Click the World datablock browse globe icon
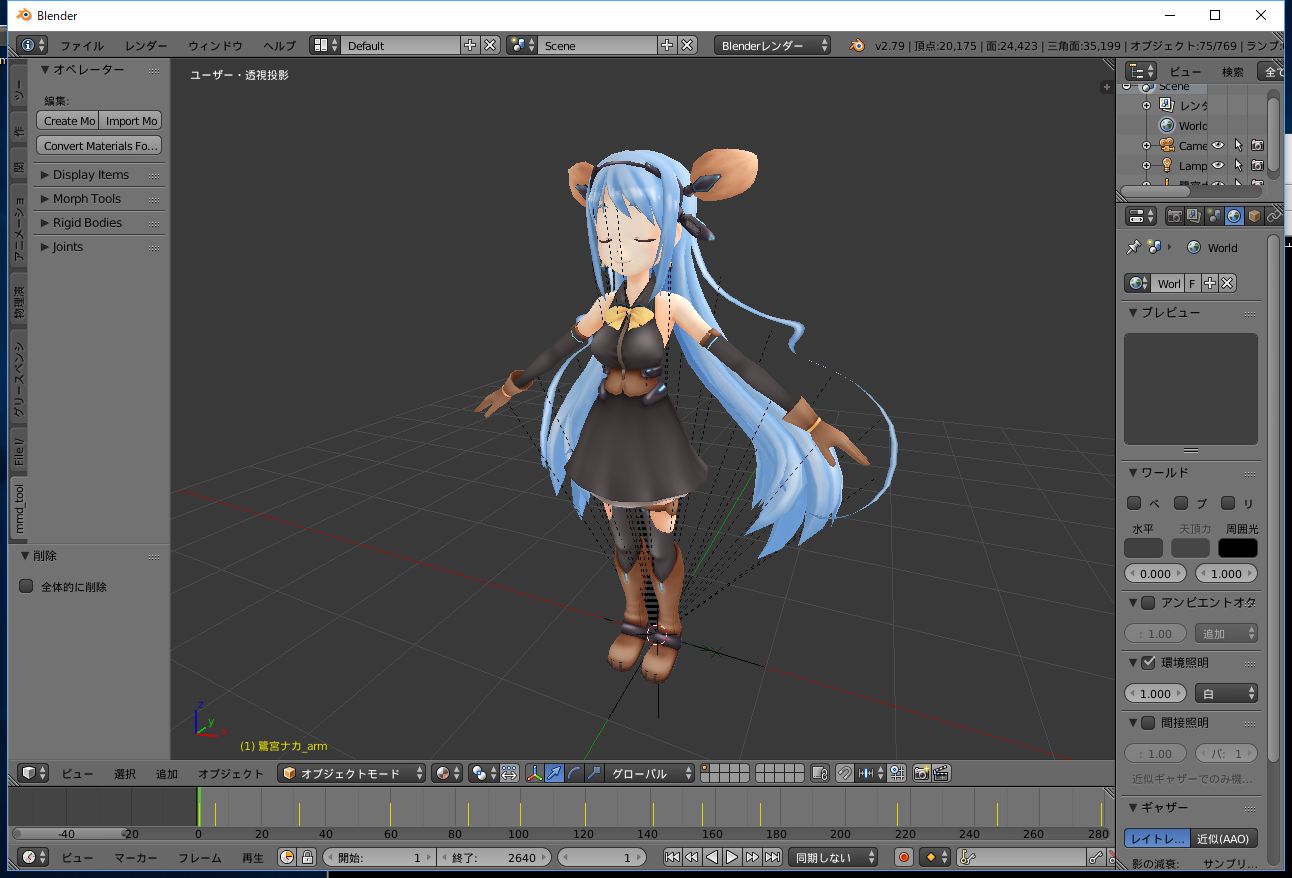Image resolution: width=1292 pixels, height=878 pixels. click(x=1138, y=283)
